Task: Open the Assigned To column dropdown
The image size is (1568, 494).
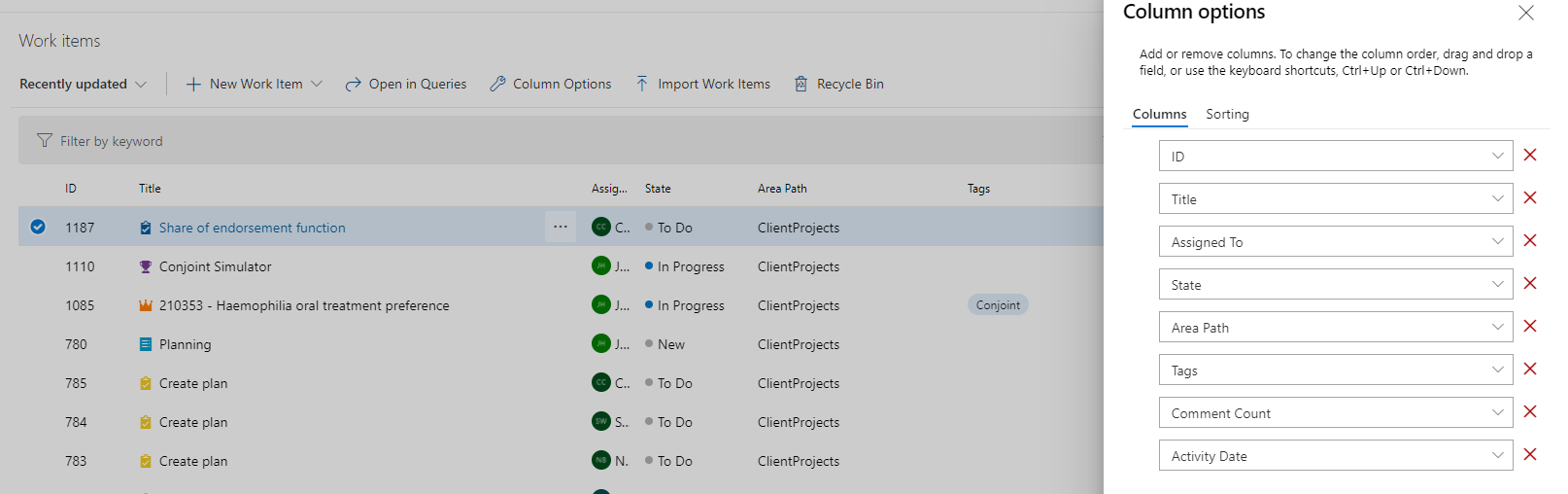Action: [1497, 241]
